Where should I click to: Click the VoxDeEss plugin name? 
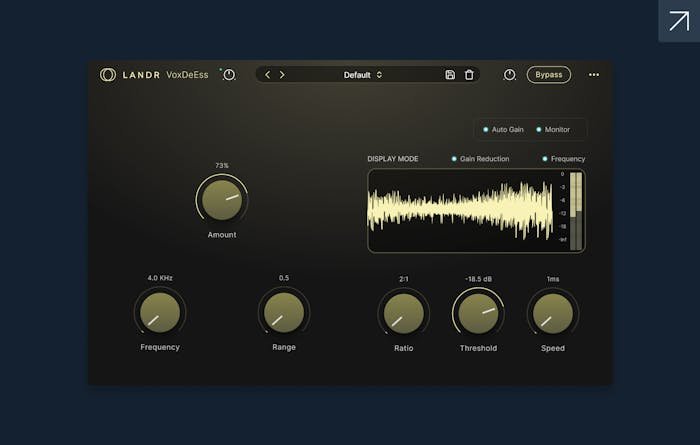[187, 75]
